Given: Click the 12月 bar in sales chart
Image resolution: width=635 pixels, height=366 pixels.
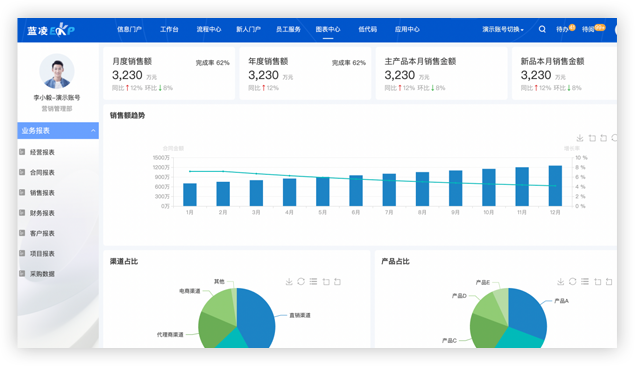Looking at the screenshot, I should click(555, 186).
